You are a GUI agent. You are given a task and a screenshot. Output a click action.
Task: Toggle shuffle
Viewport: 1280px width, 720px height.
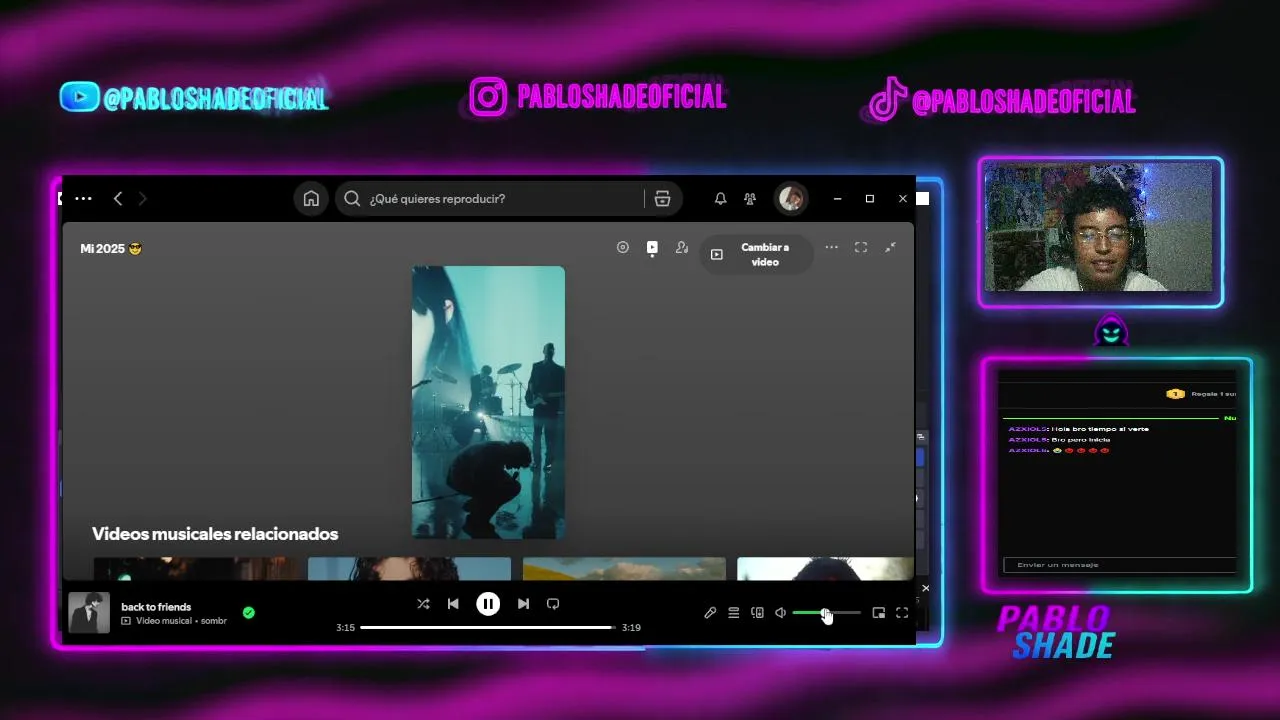pyautogui.click(x=423, y=604)
